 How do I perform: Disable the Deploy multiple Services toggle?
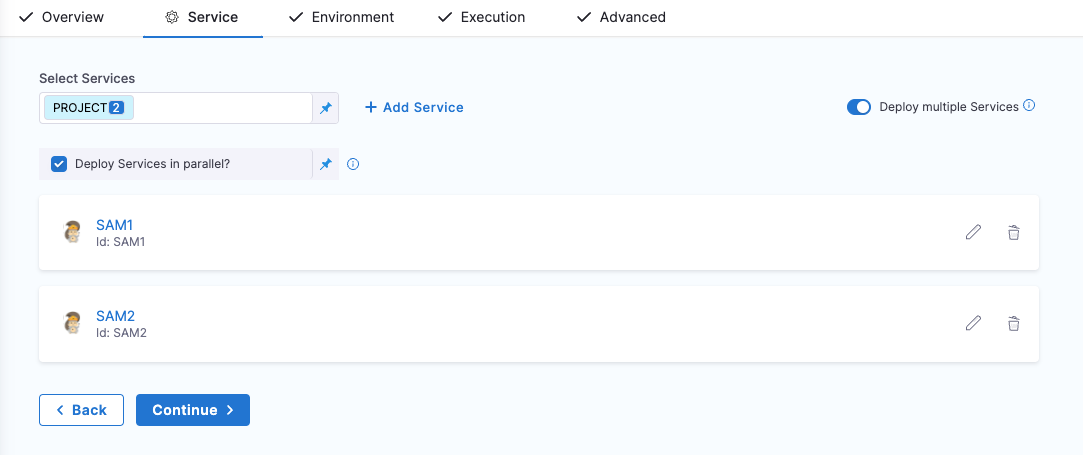[858, 107]
